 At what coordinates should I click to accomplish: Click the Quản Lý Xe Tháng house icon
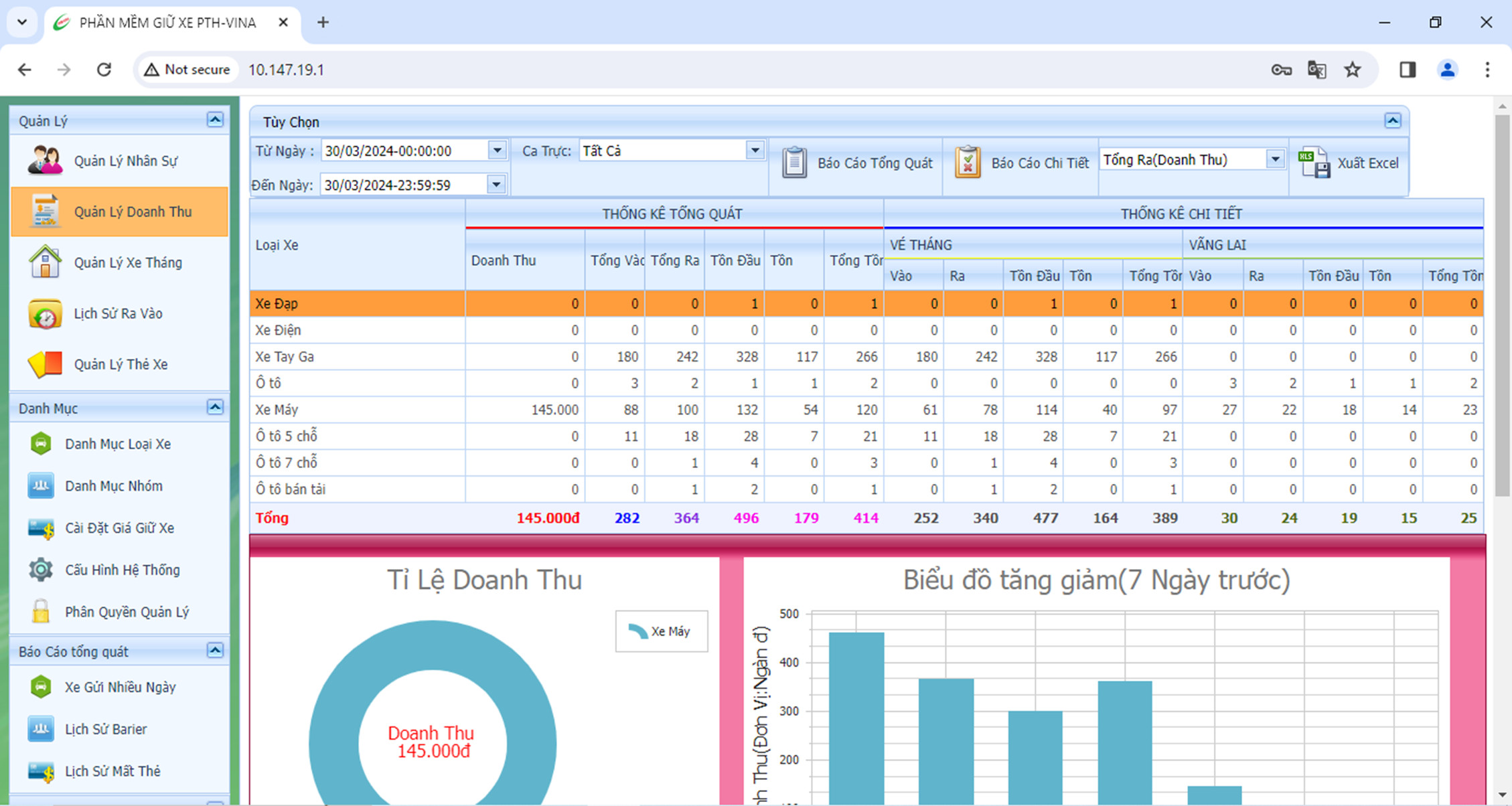(44, 262)
